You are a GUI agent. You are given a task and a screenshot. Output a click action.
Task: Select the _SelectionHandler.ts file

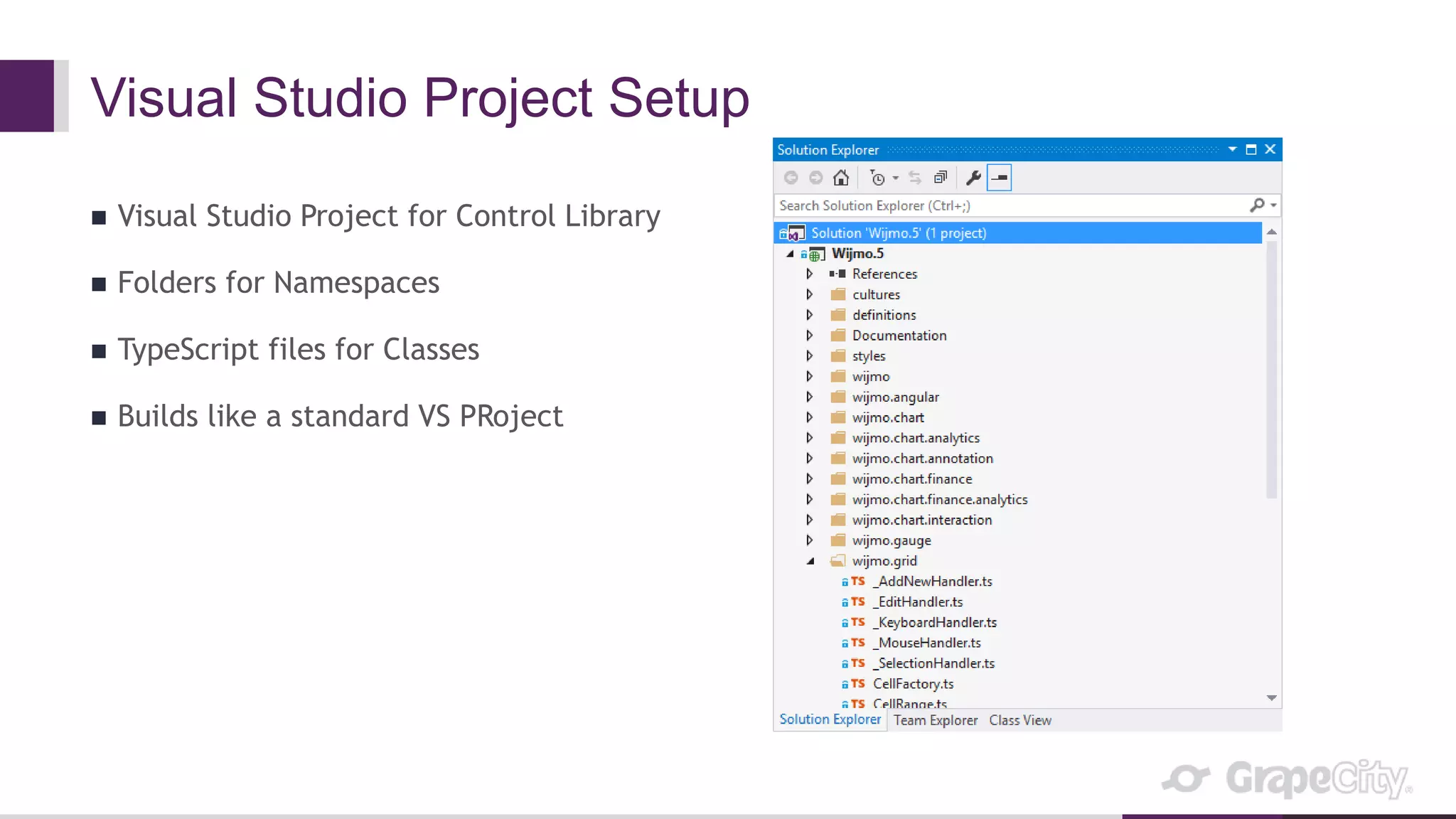click(934, 663)
